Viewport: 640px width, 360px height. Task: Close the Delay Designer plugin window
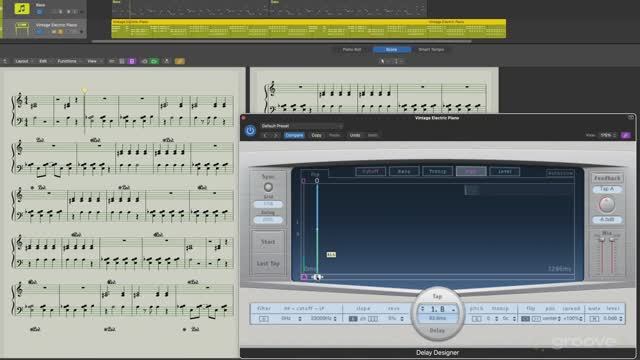click(x=244, y=118)
